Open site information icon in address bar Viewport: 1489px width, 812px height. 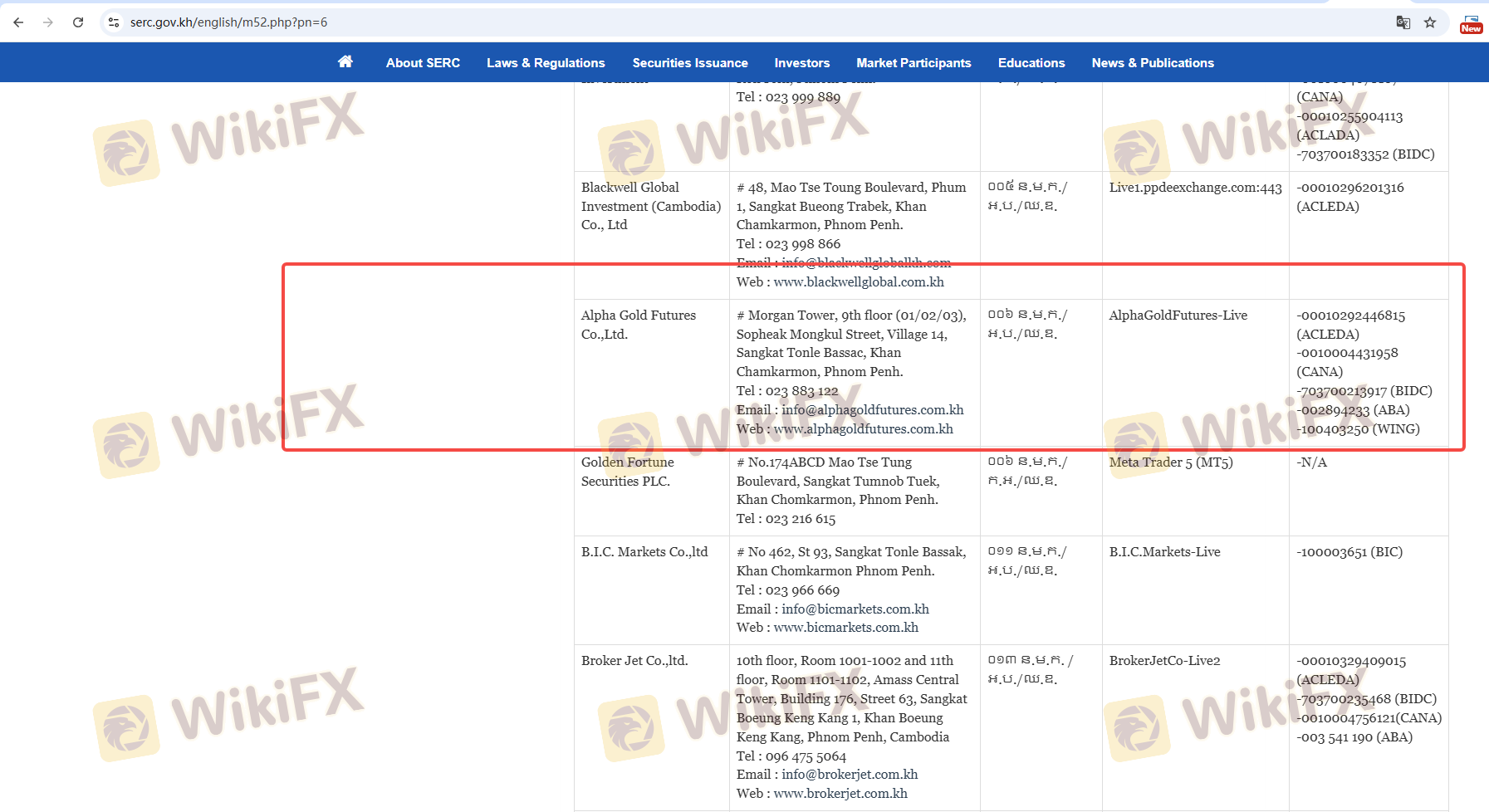(x=114, y=22)
